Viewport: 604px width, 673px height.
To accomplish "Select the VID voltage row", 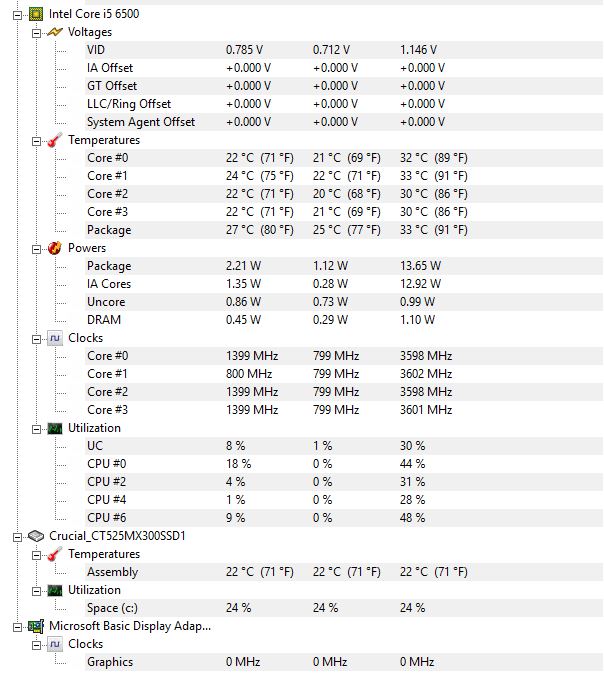I will pyautogui.click(x=344, y=50).
